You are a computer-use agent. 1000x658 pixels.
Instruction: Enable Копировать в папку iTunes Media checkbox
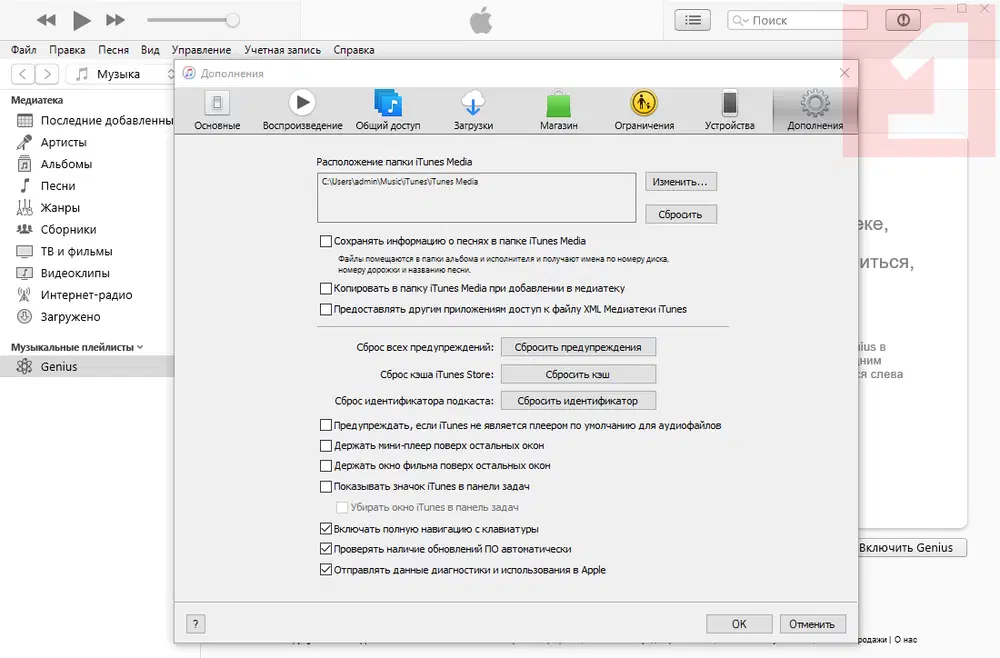[x=326, y=288]
